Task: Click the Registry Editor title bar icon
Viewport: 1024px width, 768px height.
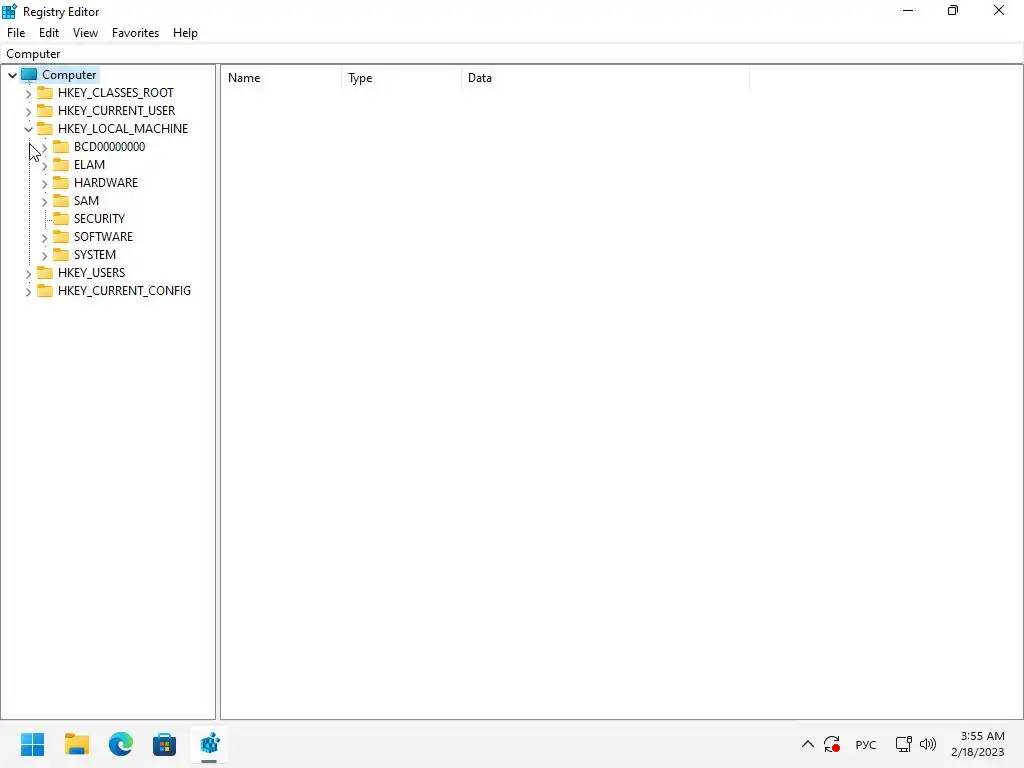Action: pyautogui.click(x=9, y=11)
